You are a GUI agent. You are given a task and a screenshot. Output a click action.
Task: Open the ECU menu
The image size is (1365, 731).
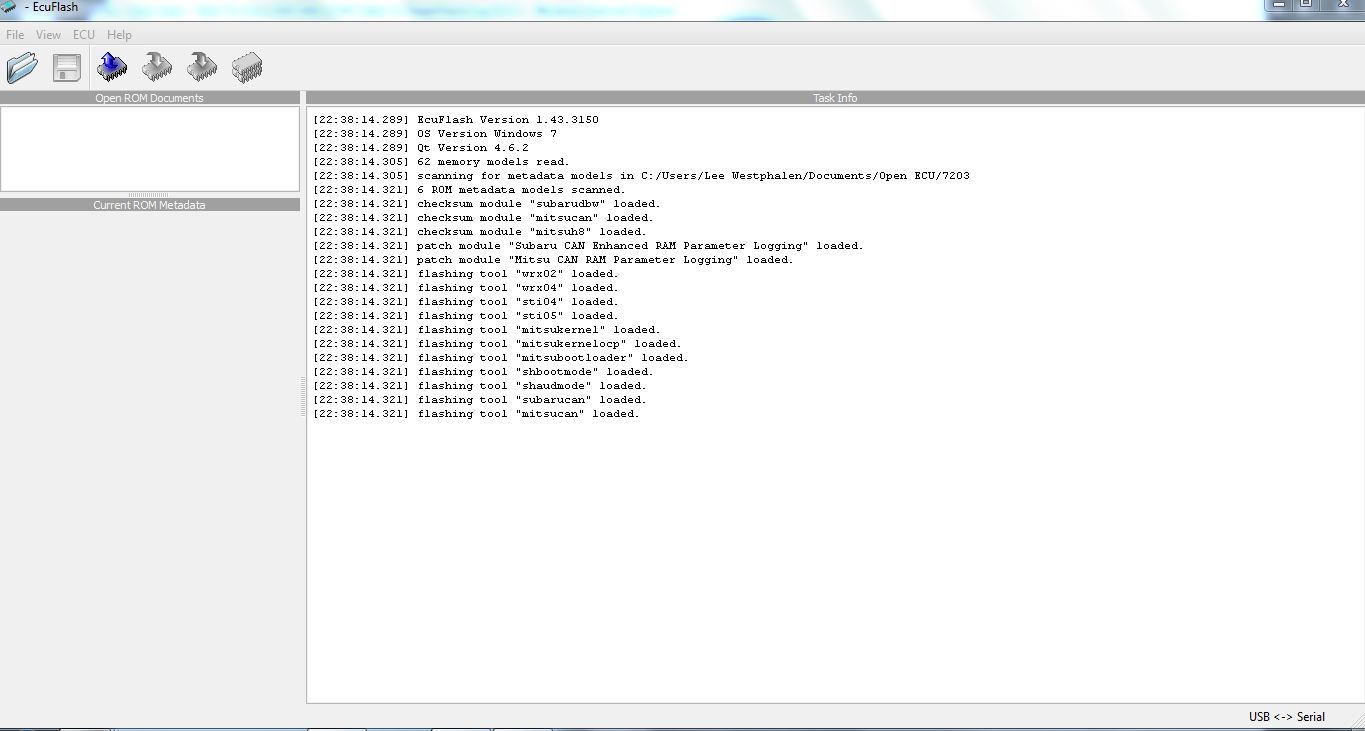pos(84,35)
